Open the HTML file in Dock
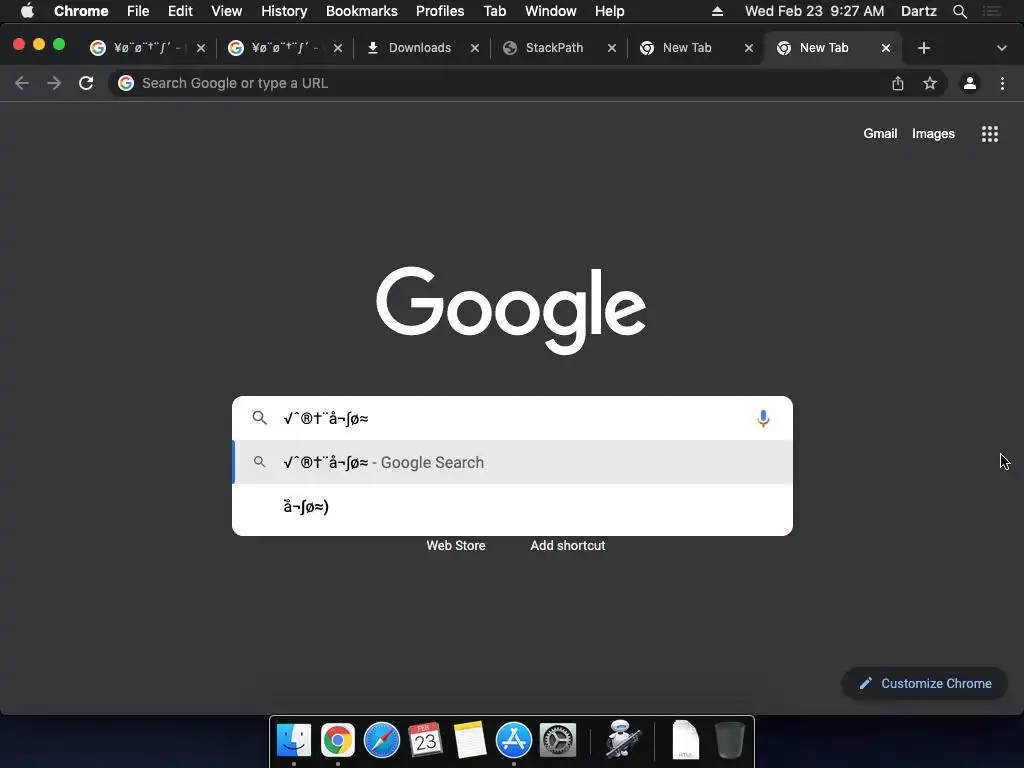Screen dimensions: 1024x768 (x=685, y=740)
